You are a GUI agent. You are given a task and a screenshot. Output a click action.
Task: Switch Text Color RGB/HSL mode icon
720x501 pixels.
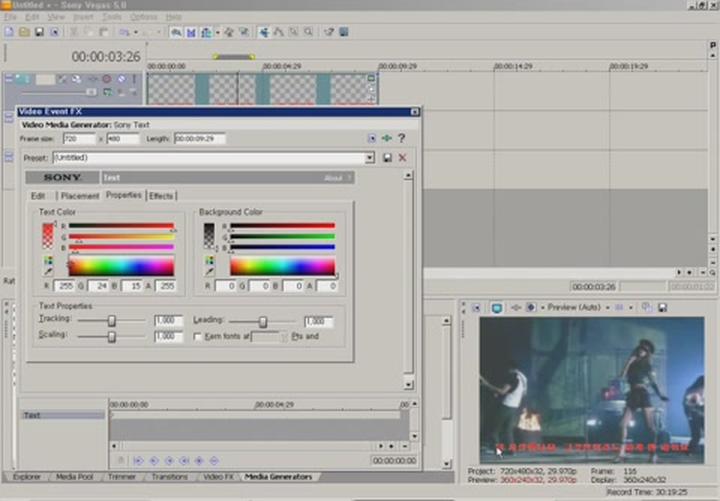click(48, 260)
